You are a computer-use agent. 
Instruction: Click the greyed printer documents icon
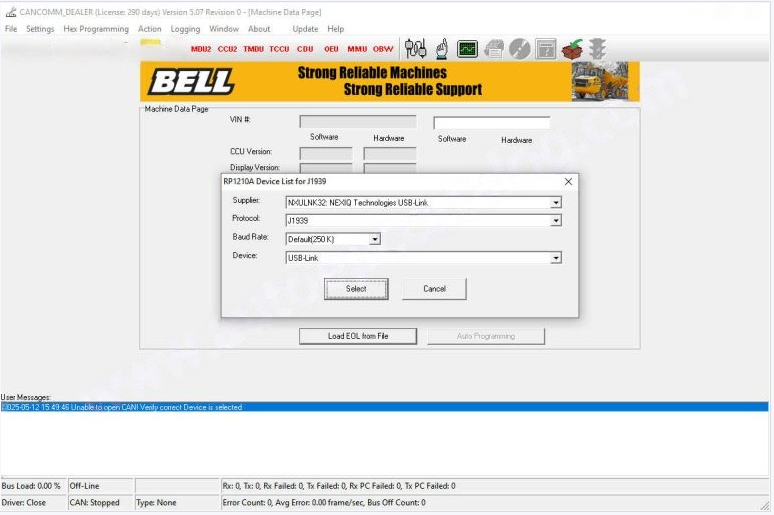pyautogui.click(x=494, y=49)
